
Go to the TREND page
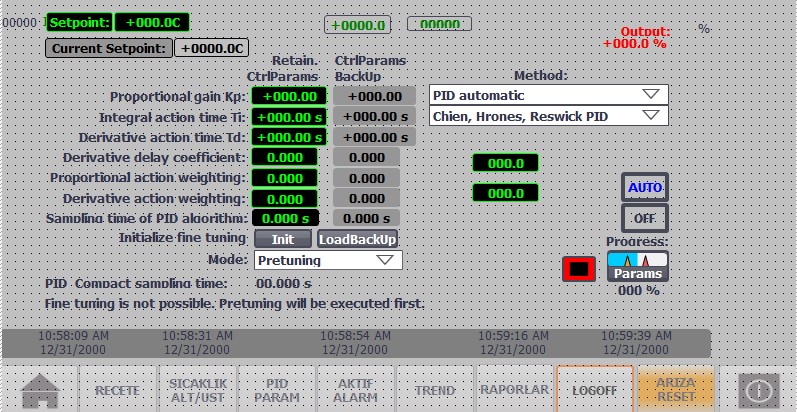click(434, 388)
